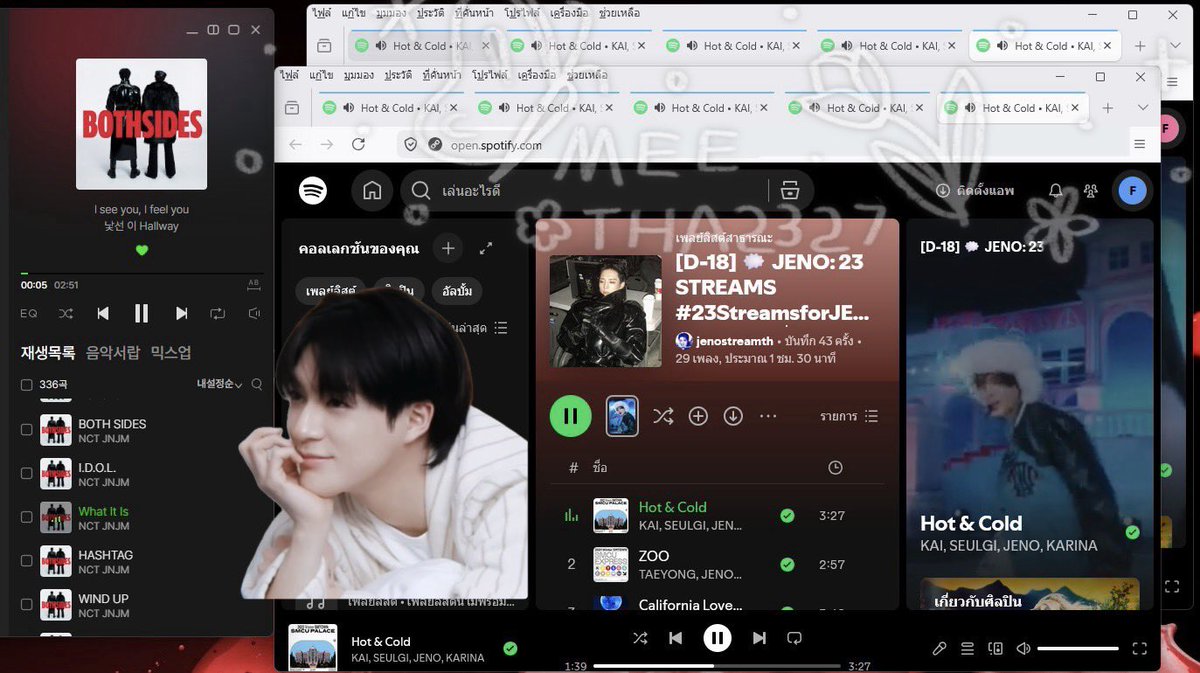The image size is (1200, 673).
Task: Check the WIND UP song checkbox
Action: [27, 605]
